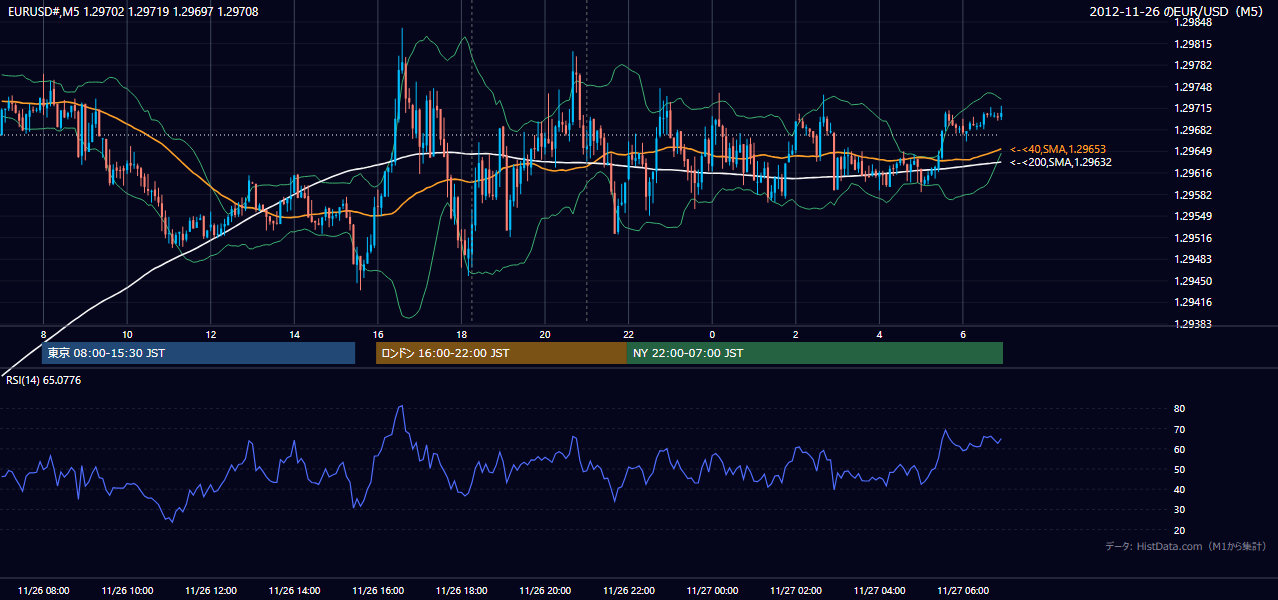The image size is (1278, 600).
Task: Click RSI axis level 40
Action: (x=1179, y=490)
